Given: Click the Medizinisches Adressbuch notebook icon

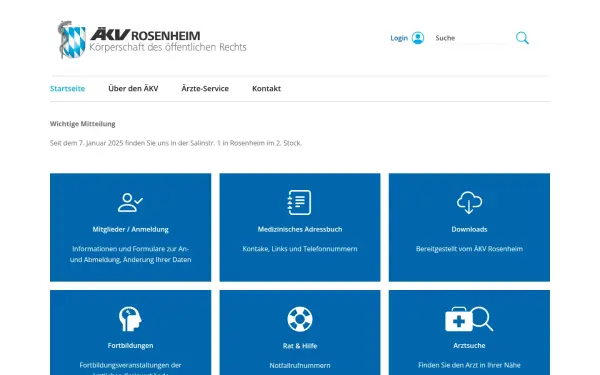Looking at the screenshot, I should (300, 202).
